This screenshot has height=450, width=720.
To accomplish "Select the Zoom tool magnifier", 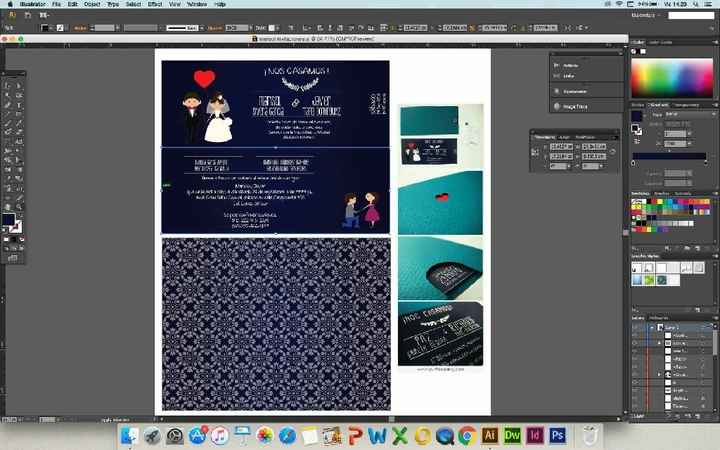I will [19, 207].
